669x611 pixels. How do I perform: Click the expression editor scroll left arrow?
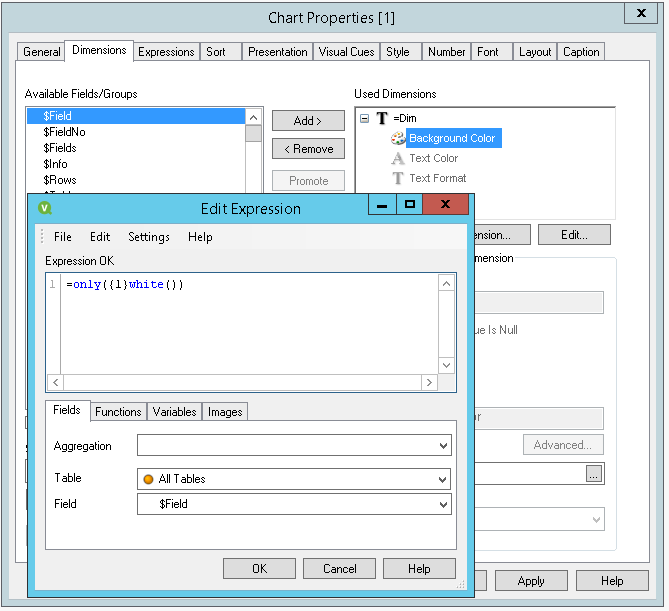tap(55, 382)
